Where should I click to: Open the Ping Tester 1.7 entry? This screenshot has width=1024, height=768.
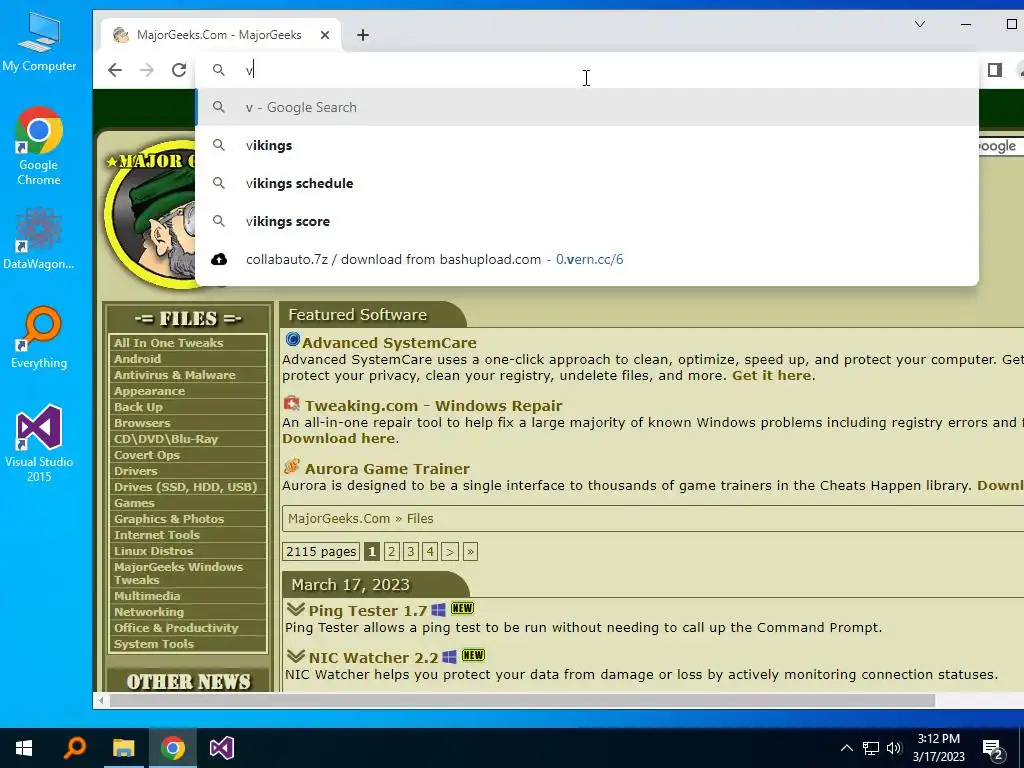[368, 611]
